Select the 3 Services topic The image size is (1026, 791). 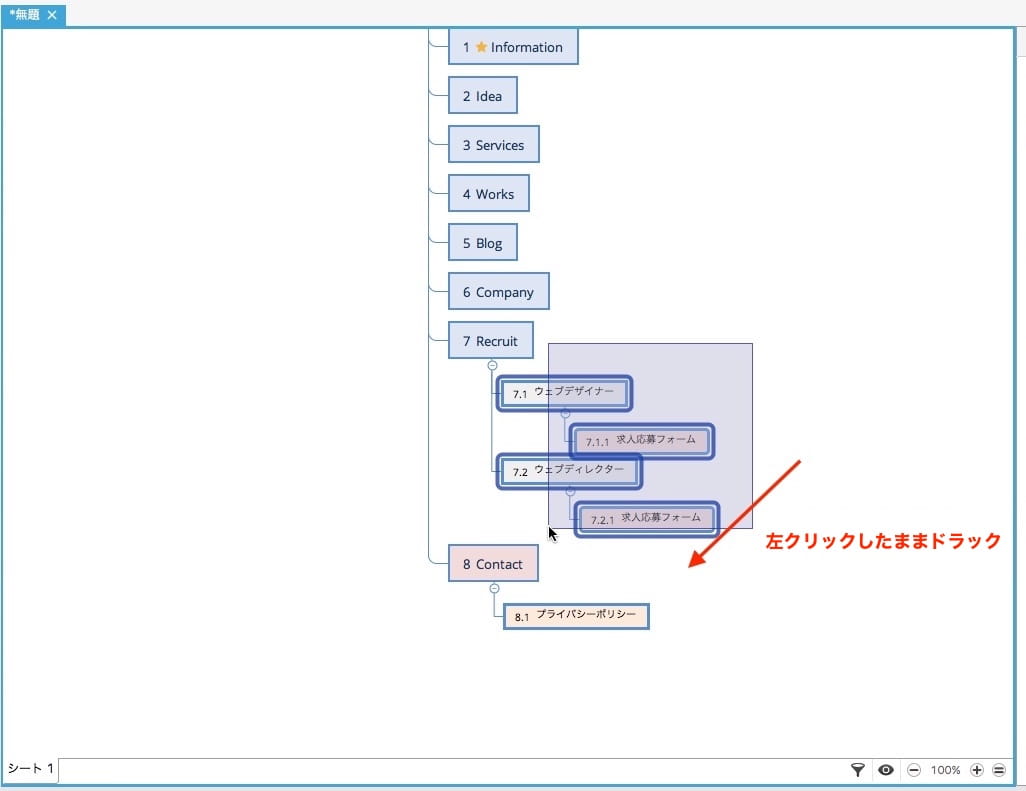[494, 145]
